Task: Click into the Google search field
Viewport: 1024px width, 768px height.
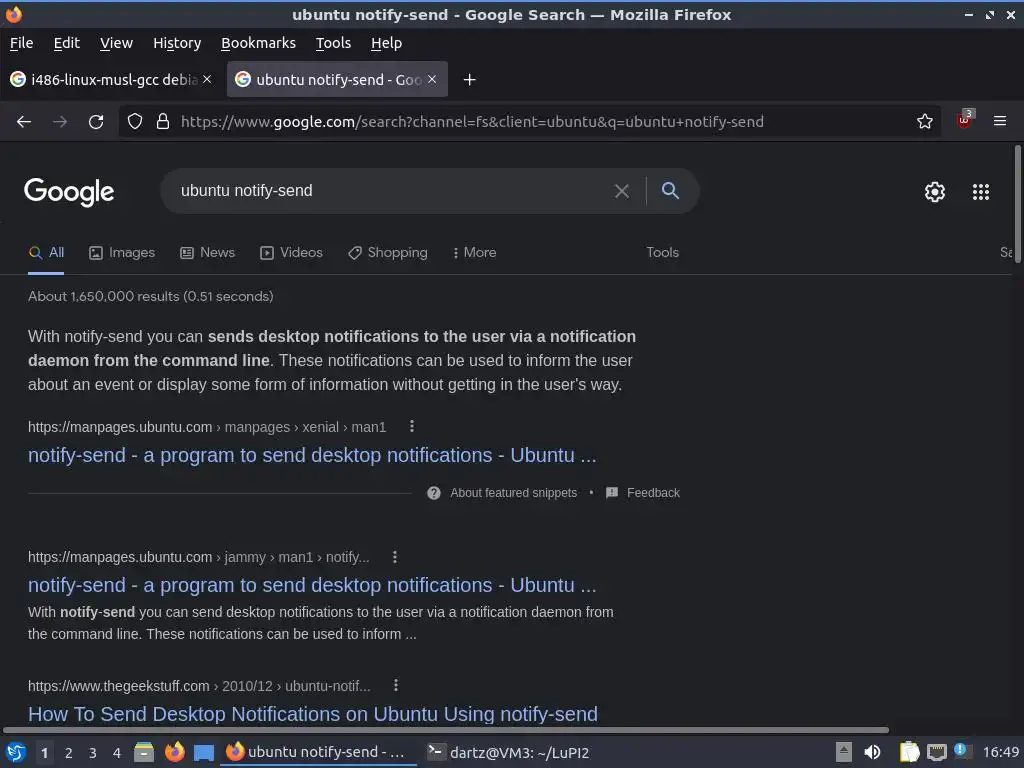Action: pyautogui.click(x=392, y=191)
